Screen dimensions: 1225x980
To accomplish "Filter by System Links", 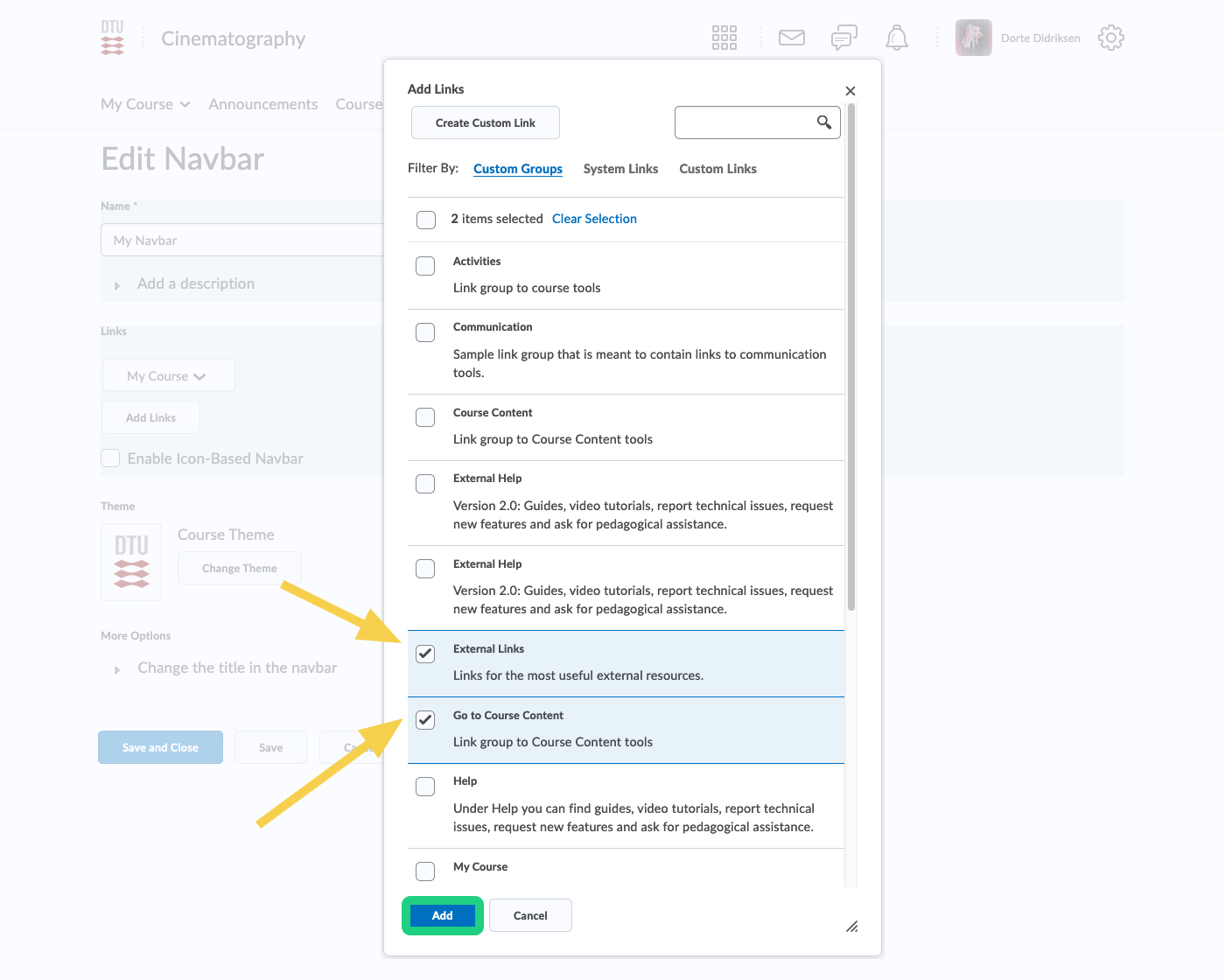I will [x=620, y=169].
